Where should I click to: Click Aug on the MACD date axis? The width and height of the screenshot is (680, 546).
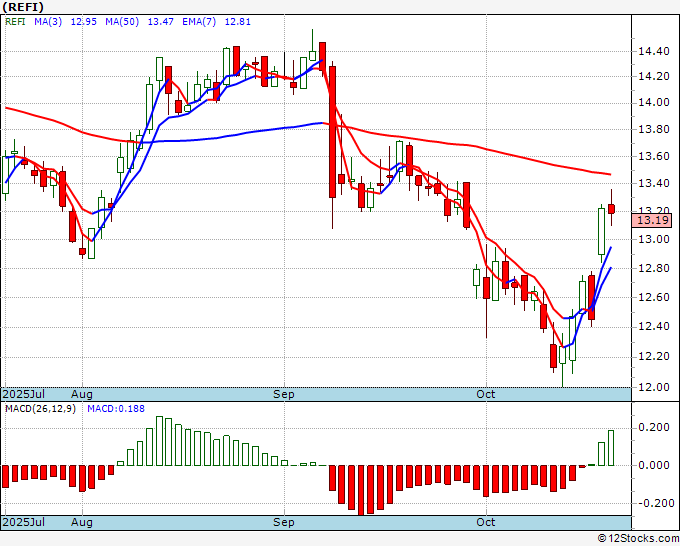coord(82,522)
